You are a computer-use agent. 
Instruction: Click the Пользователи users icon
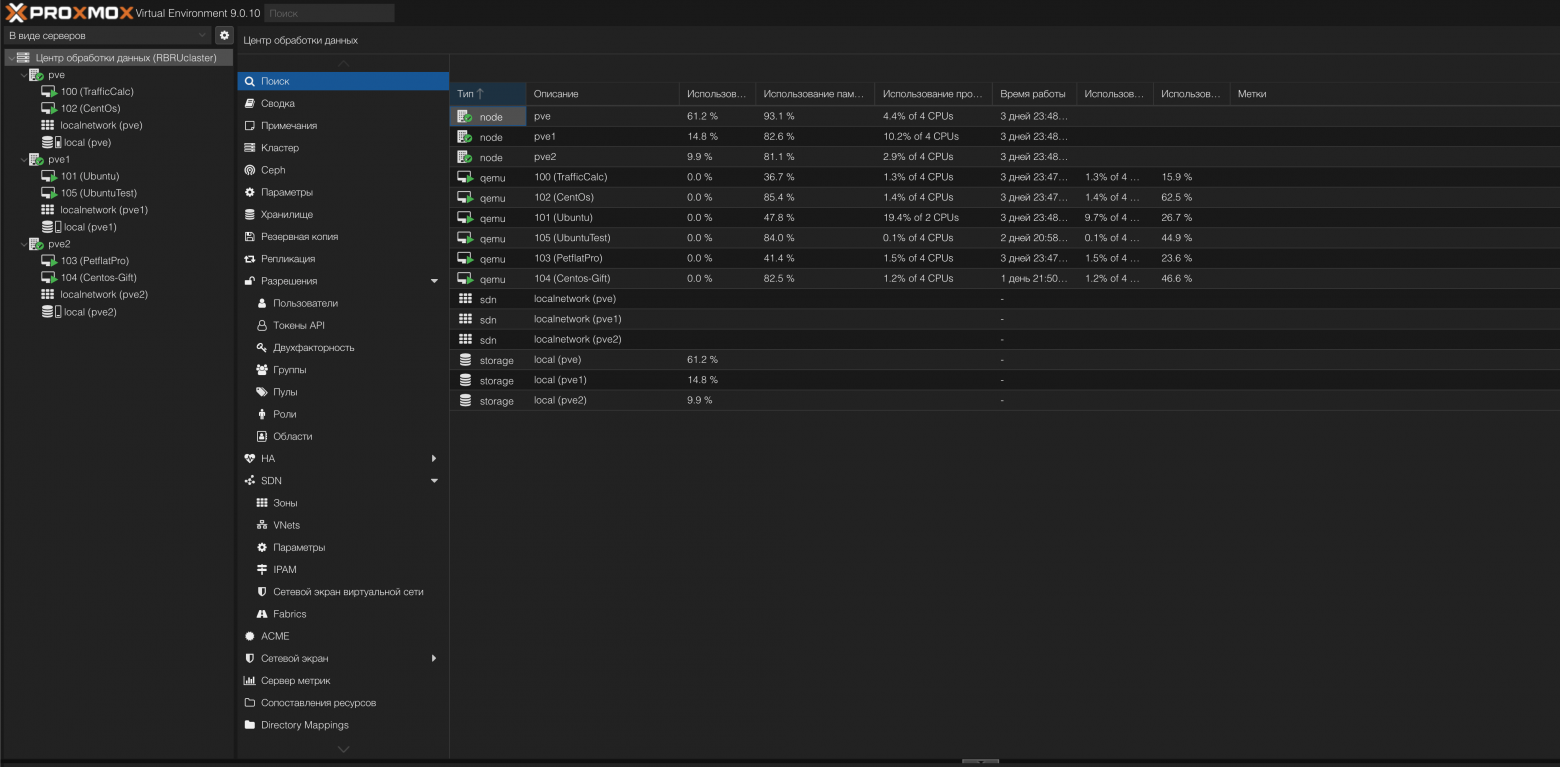[x=262, y=303]
